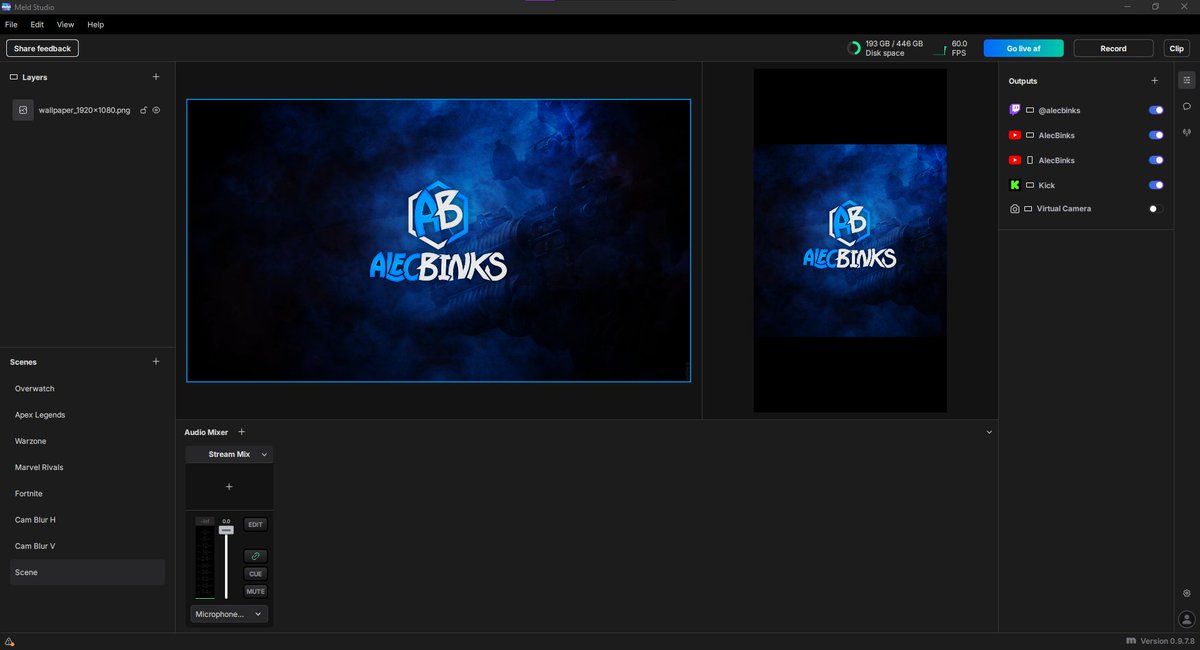The image size is (1200, 650).
Task: Click the Kick platform icon
Action: (x=1015, y=185)
